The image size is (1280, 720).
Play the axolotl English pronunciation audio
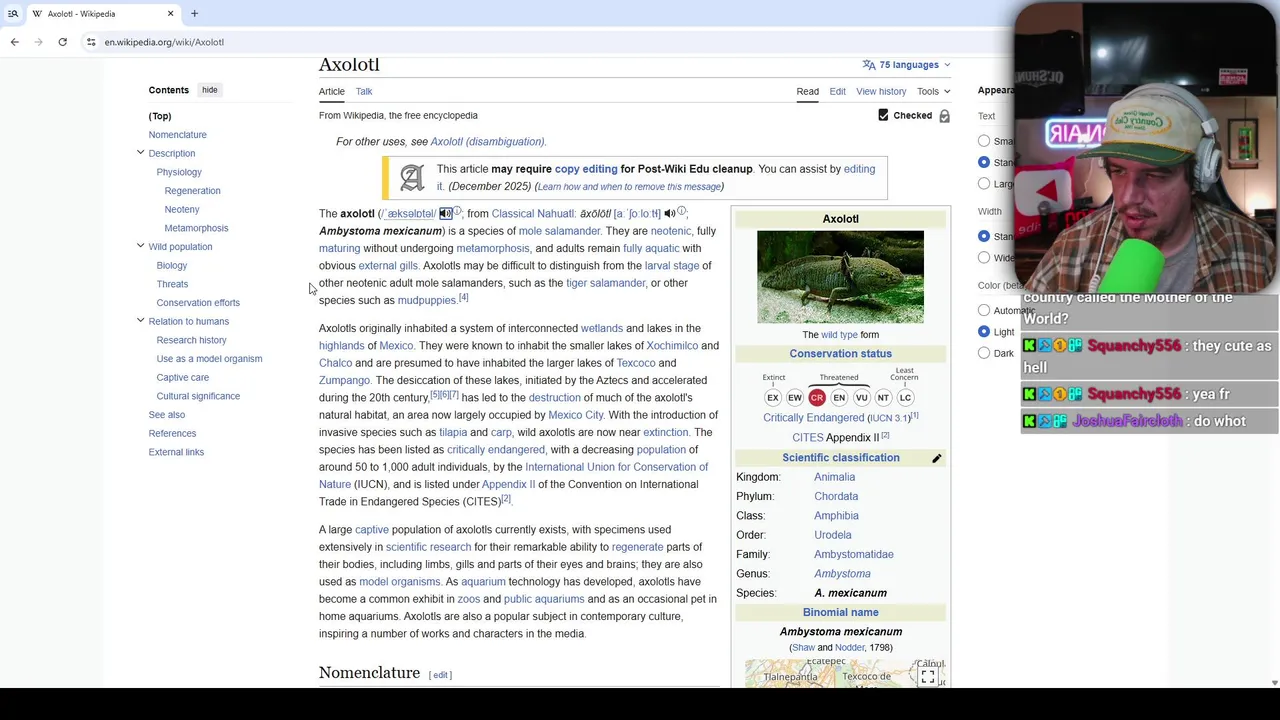pyautogui.click(x=446, y=213)
